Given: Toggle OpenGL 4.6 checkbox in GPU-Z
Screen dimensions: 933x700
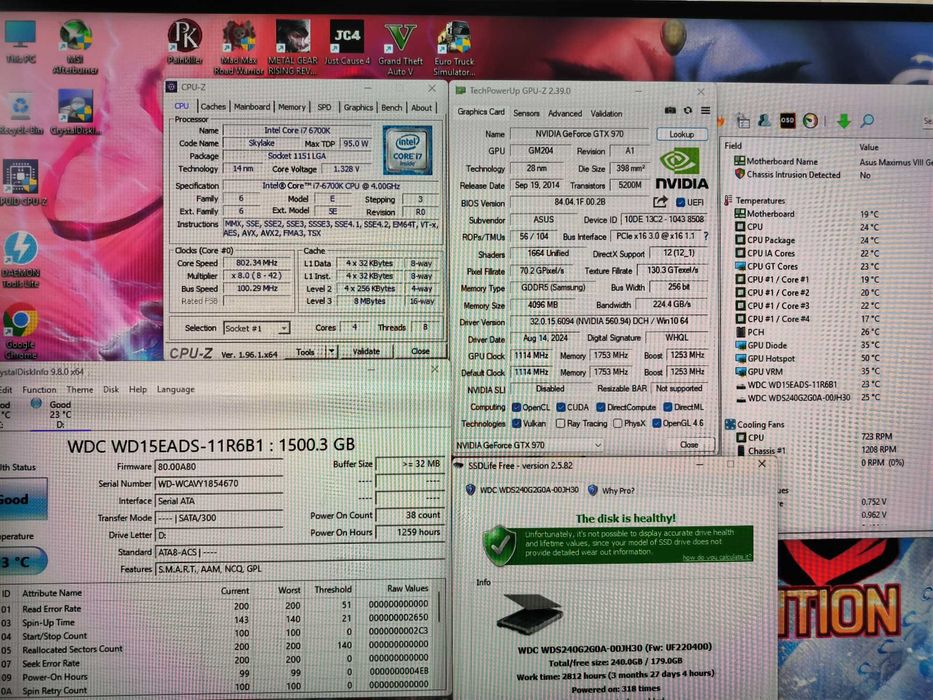Looking at the screenshot, I should point(656,423).
